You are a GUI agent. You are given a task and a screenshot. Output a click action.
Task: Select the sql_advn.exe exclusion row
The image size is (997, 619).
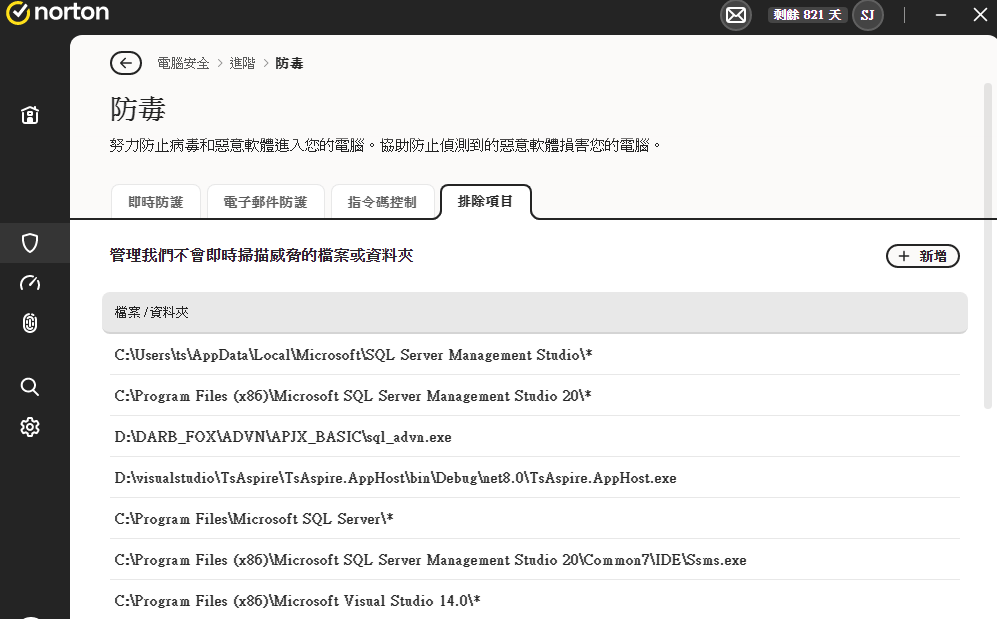535,437
